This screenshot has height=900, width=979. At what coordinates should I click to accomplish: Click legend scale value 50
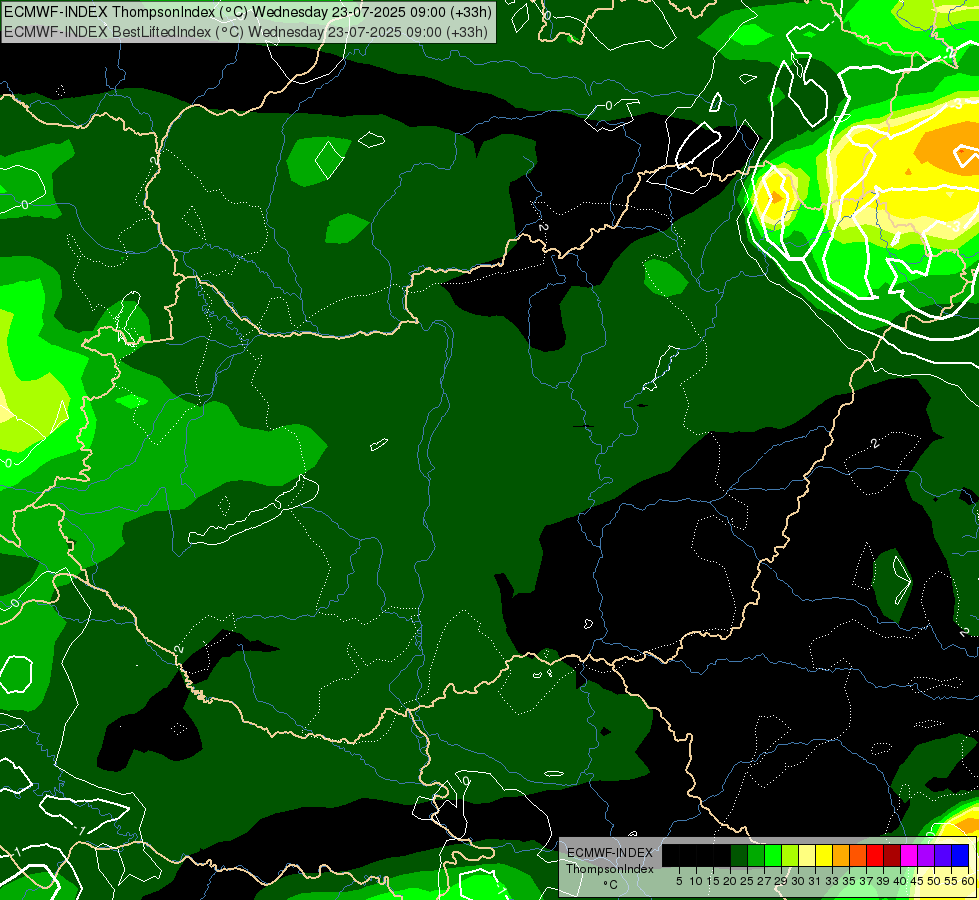pyautogui.click(x=935, y=881)
